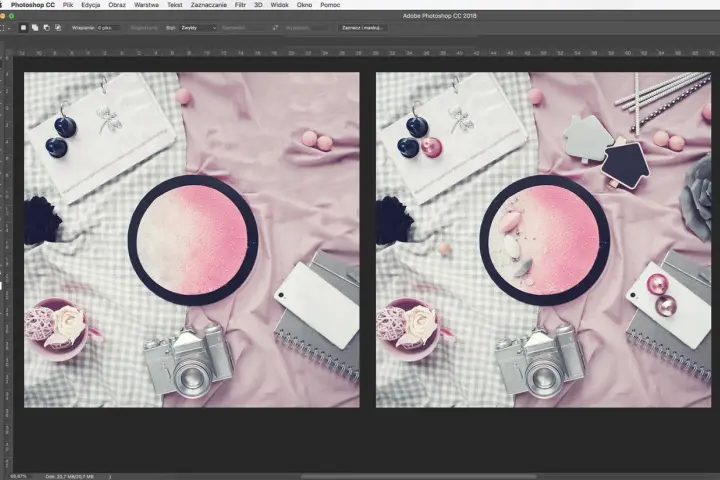Click the swap width and height icon
The height and width of the screenshot is (480, 720).
pos(275,28)
